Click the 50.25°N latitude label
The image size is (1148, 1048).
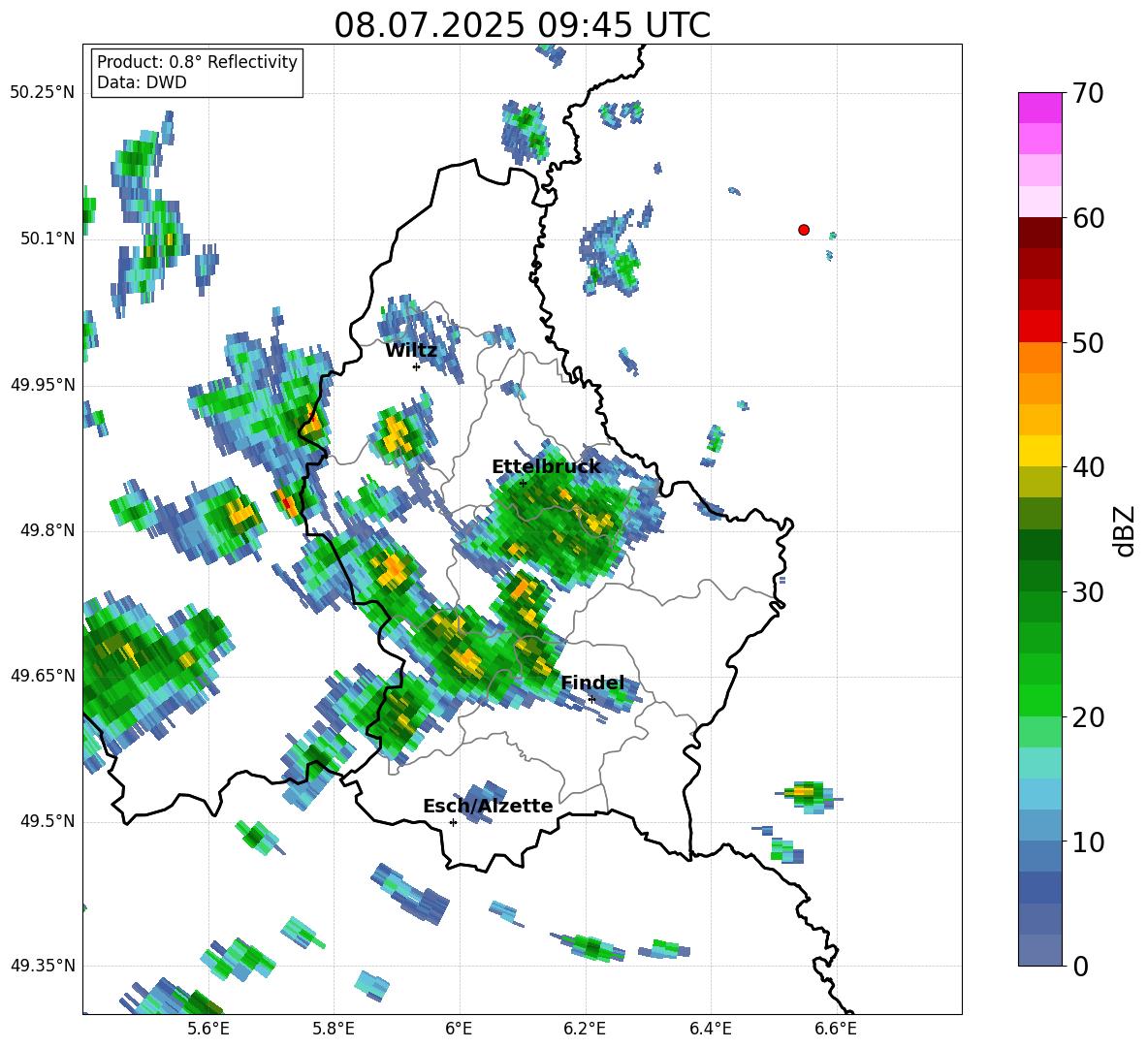coord(43,93)
